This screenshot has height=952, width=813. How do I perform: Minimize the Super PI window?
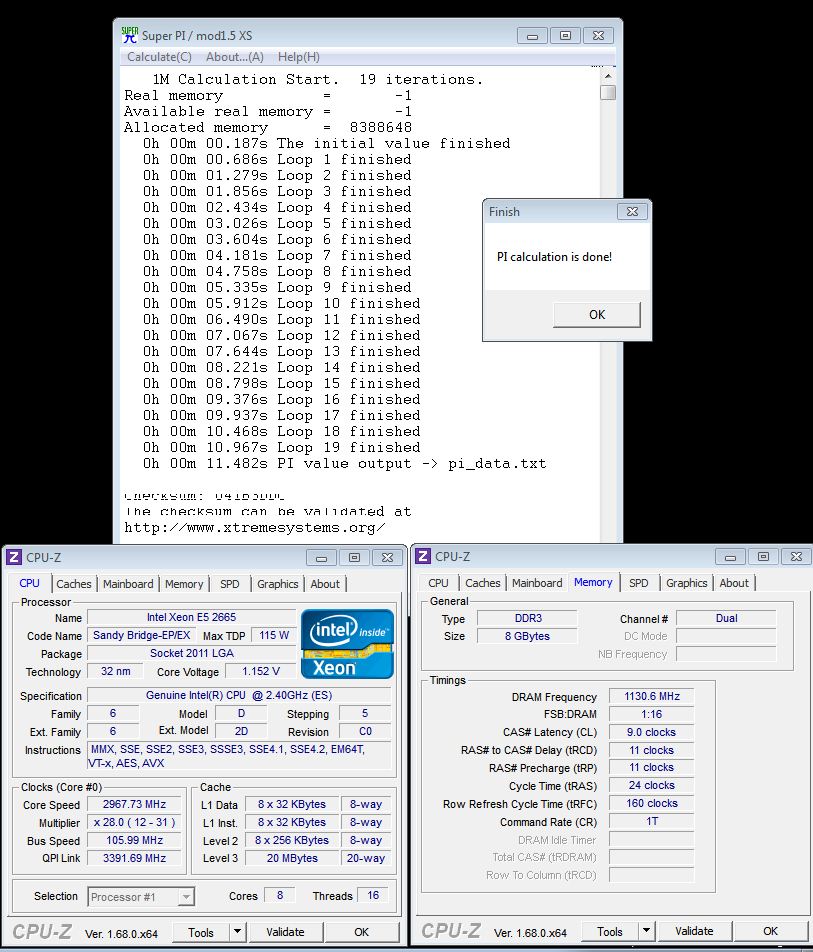click(532, 35)
